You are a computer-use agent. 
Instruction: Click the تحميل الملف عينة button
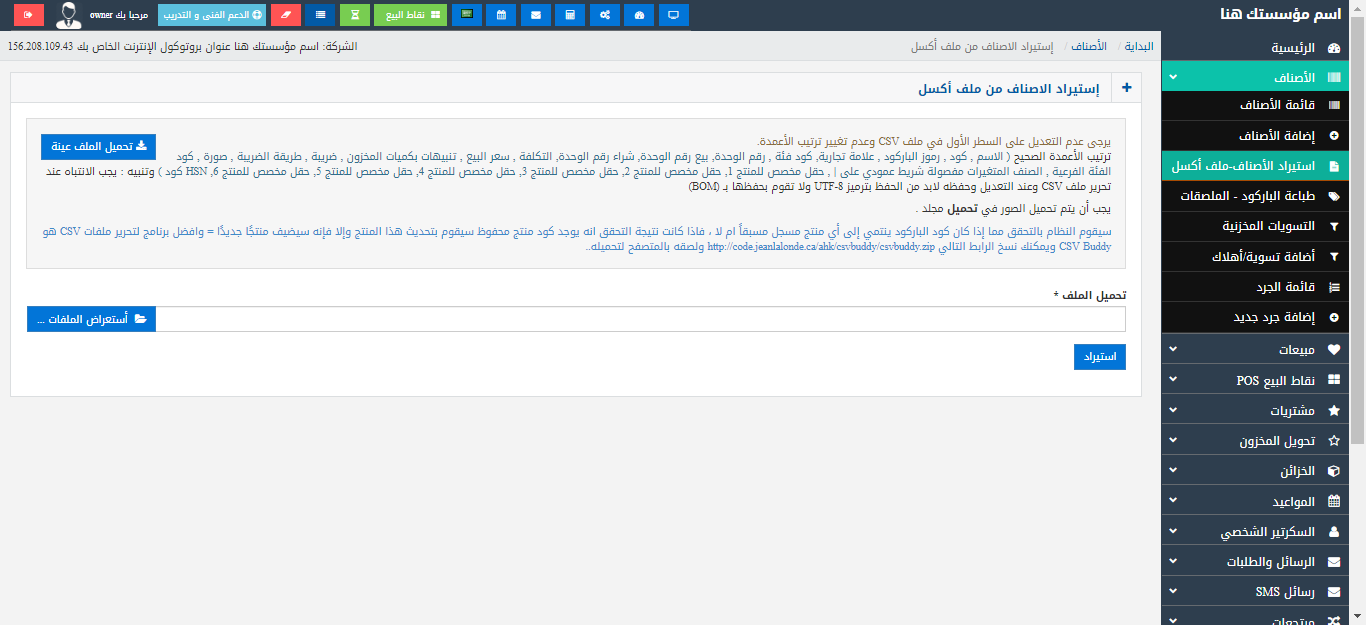[98, 146]
